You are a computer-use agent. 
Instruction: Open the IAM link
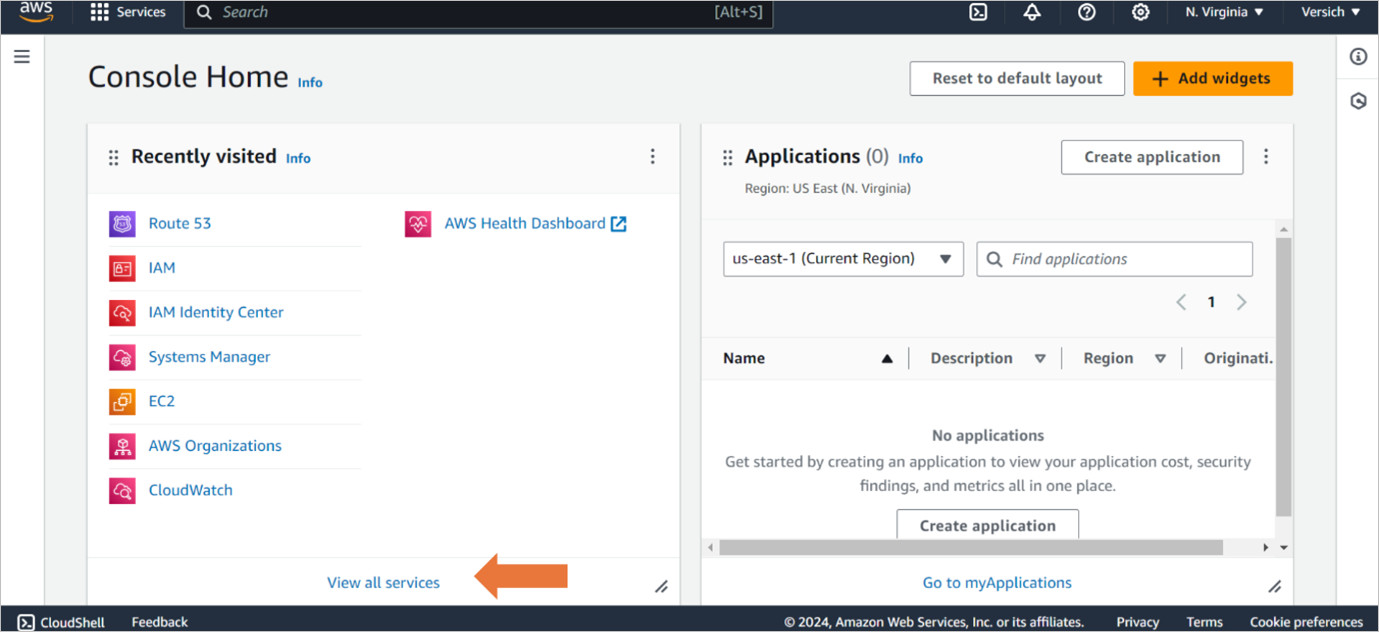tap(162, 268)
